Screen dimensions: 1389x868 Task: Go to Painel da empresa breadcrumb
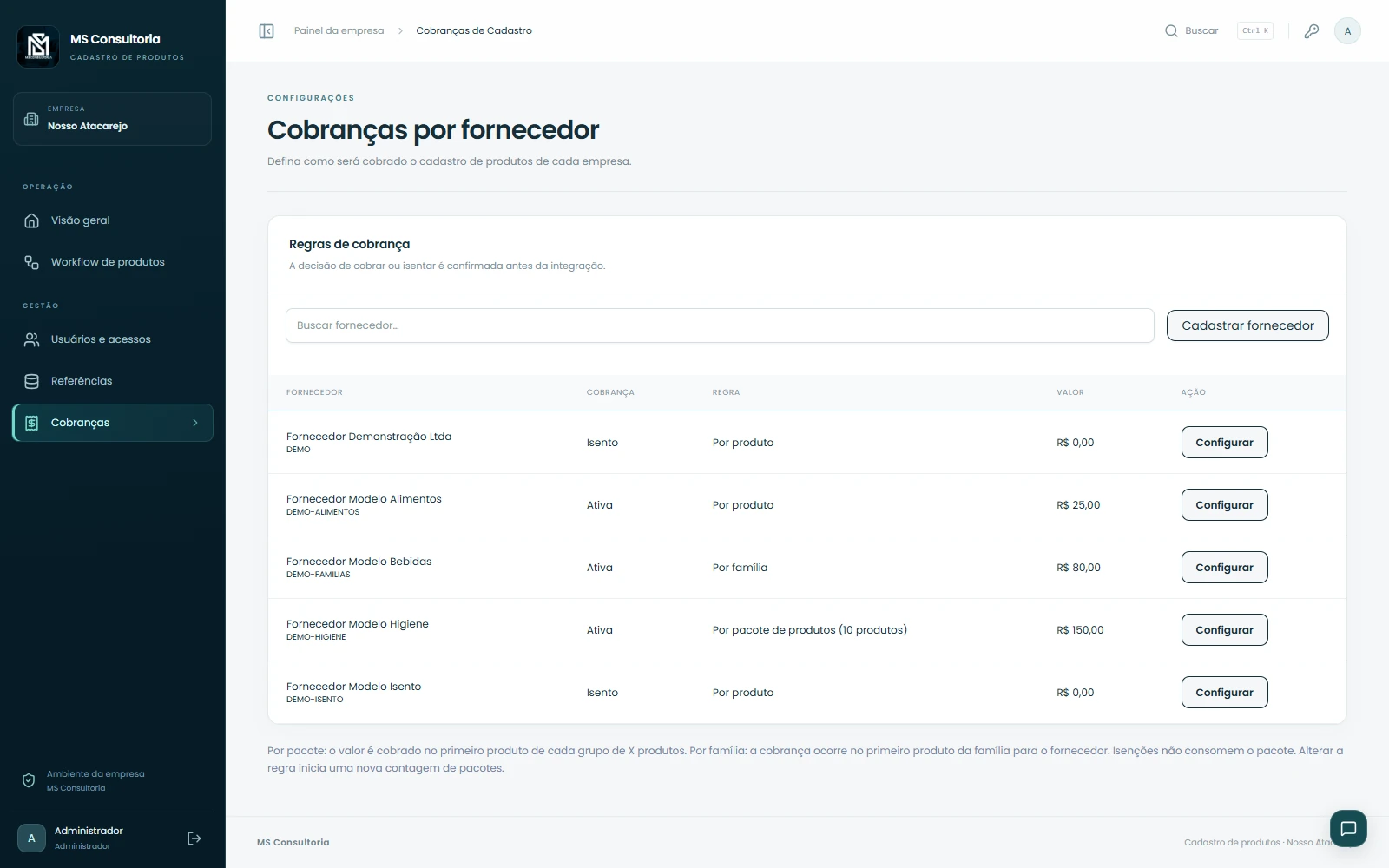coord(339,30)
